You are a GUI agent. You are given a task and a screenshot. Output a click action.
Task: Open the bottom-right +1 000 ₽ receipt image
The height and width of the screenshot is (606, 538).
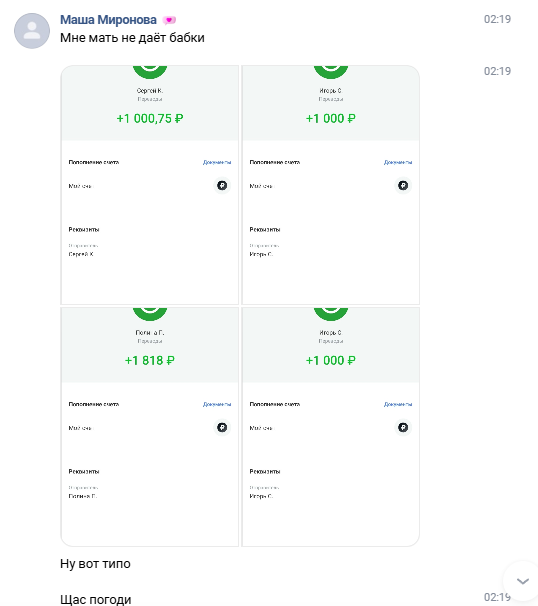331,427
